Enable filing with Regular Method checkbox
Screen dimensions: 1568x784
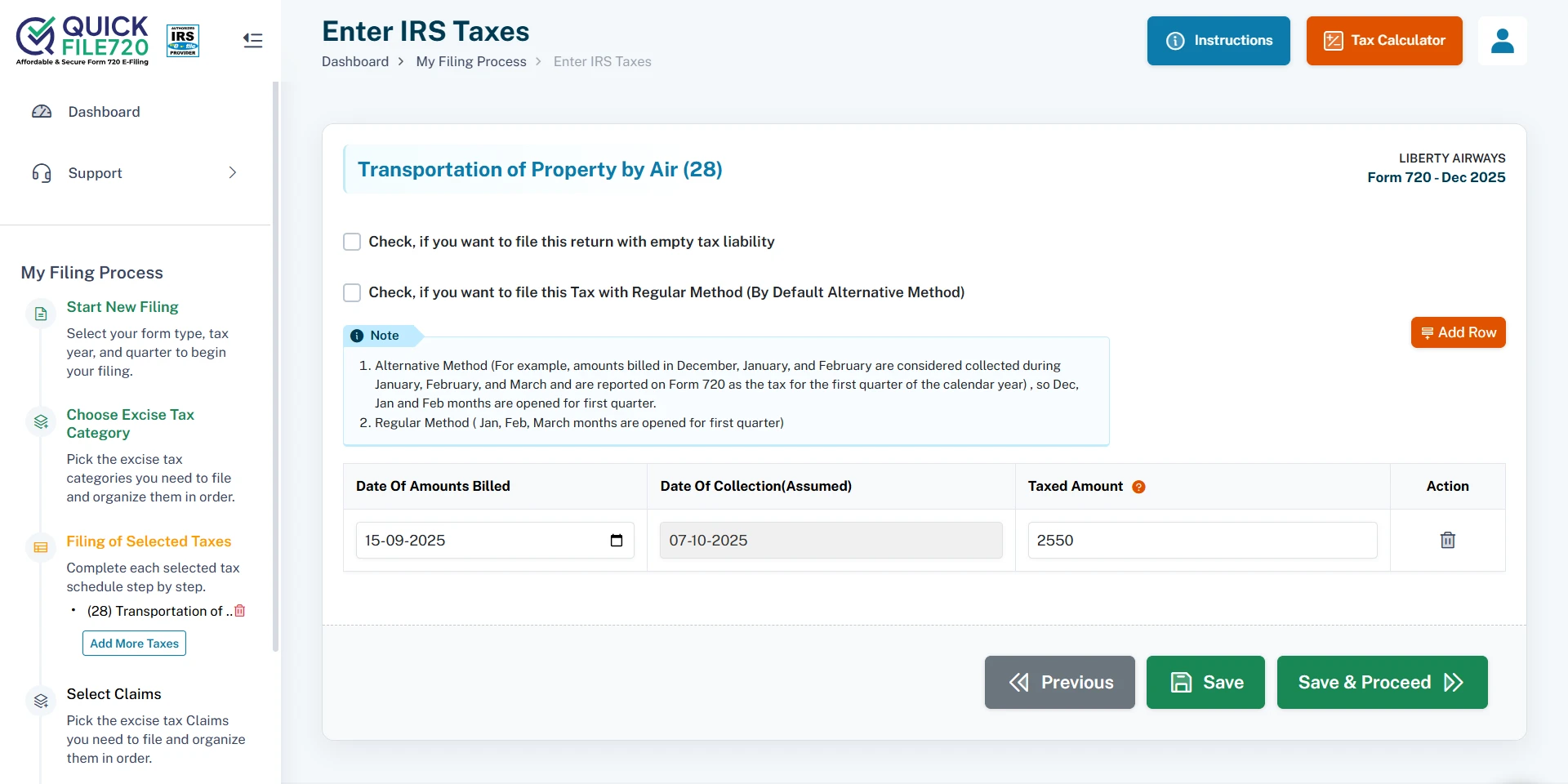click(x=351, y=292)
